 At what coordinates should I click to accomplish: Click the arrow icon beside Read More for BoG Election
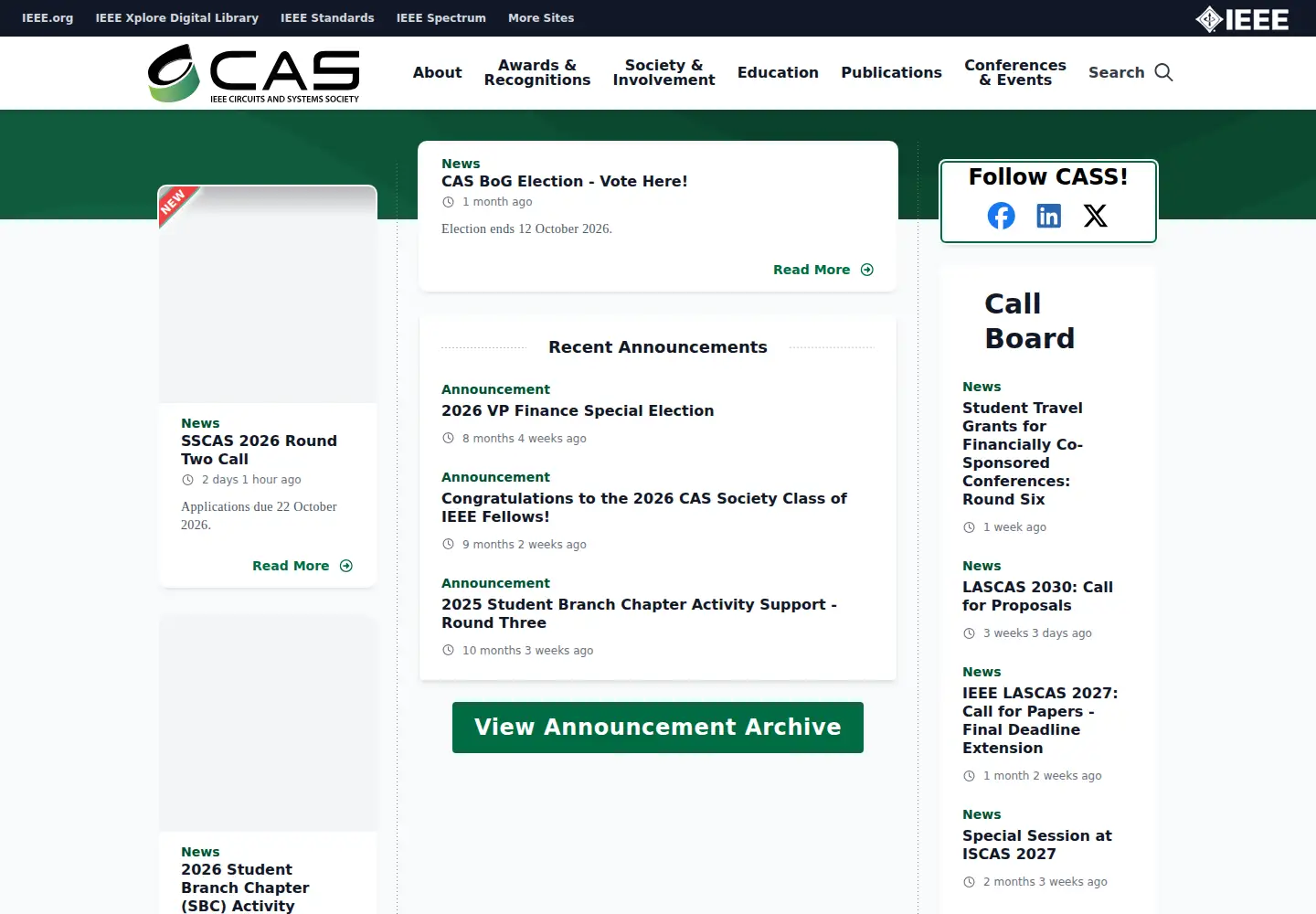[867, 270]
